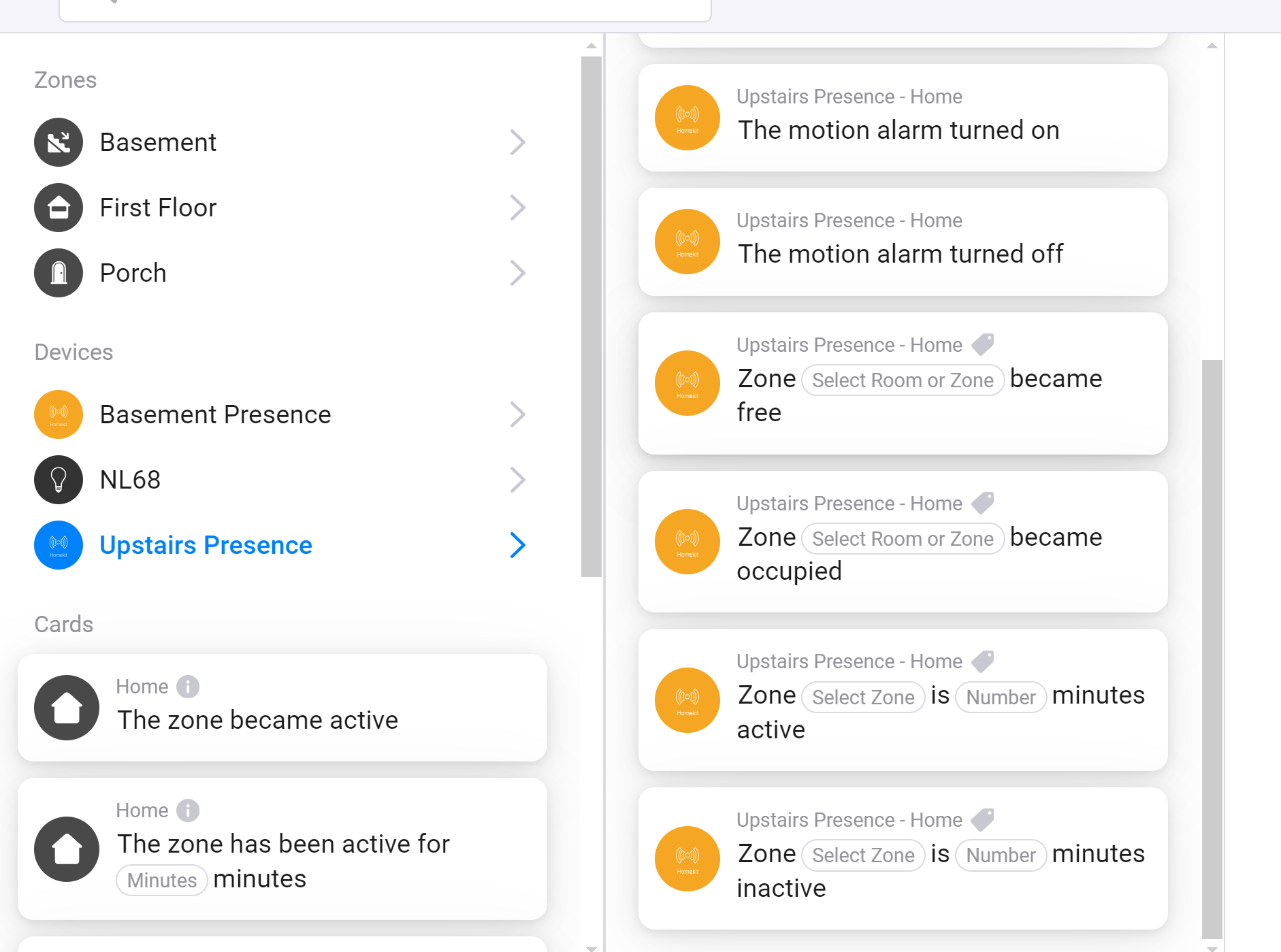Click tag icon on Zone became occupied card
The image size is (1281, 952).
[982, 503]
